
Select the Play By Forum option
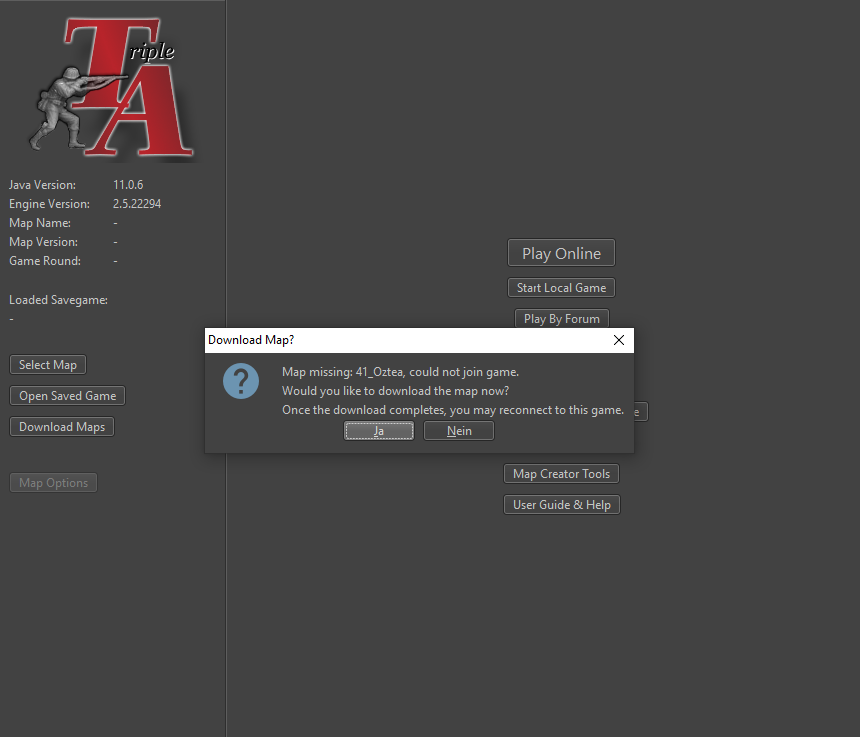[562, 319]
